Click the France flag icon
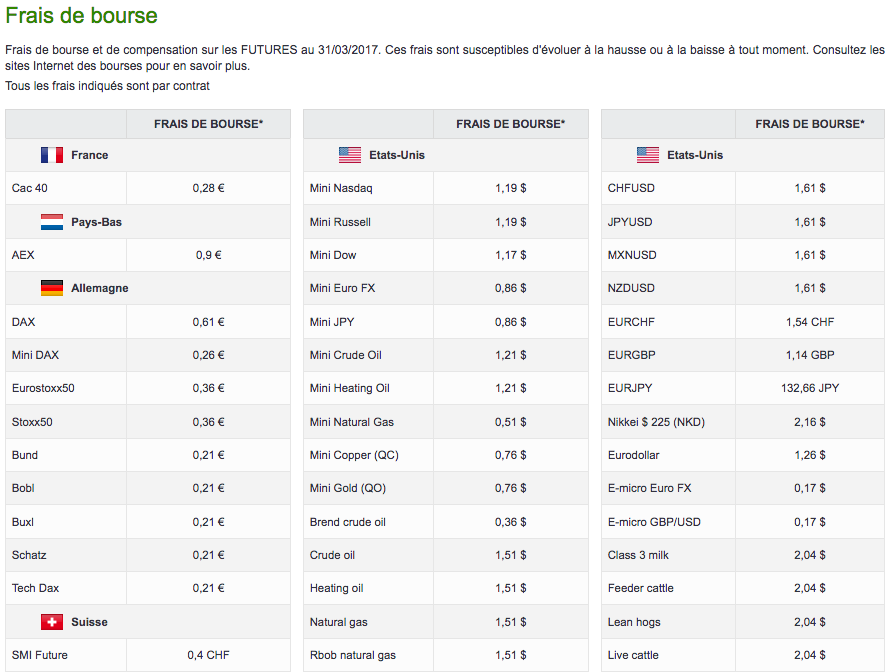 tap(52, 155)
